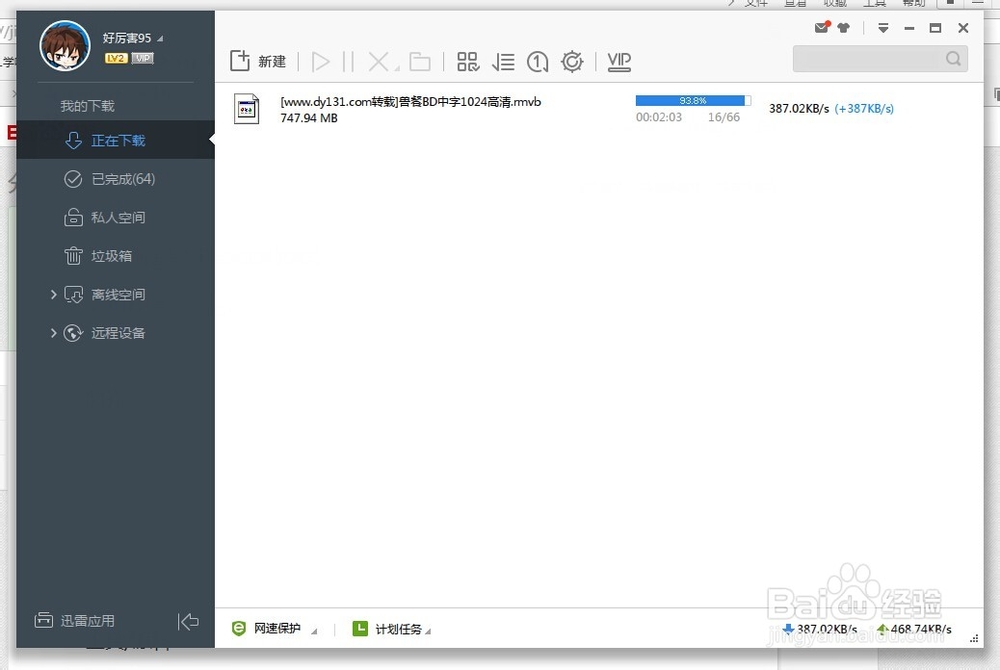This screenshot has height=670, width=1000.
Task: Open 迅雷应用 at sidebar bottom
Action: (x=75, y=620)
